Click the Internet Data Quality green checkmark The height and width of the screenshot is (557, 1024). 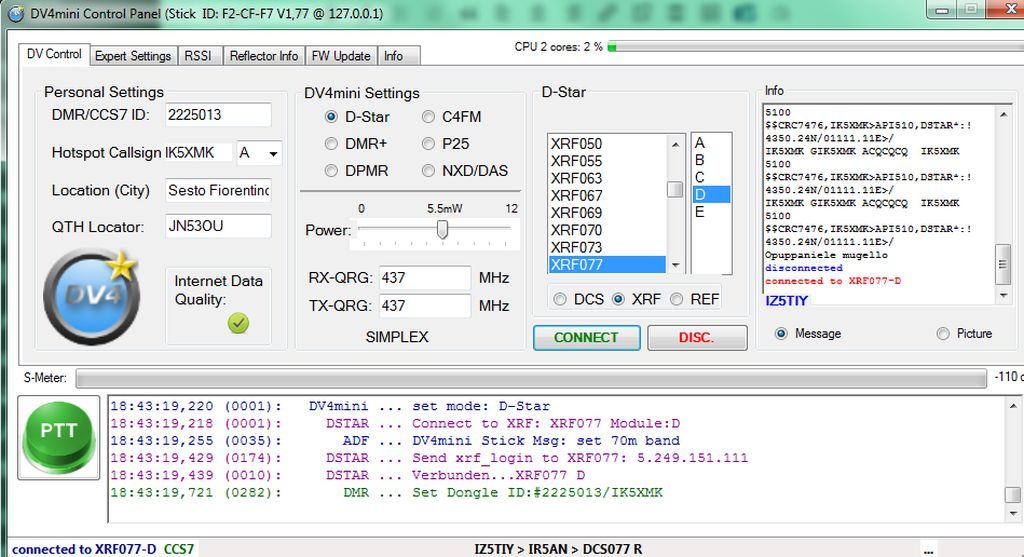tap(238, 323)
